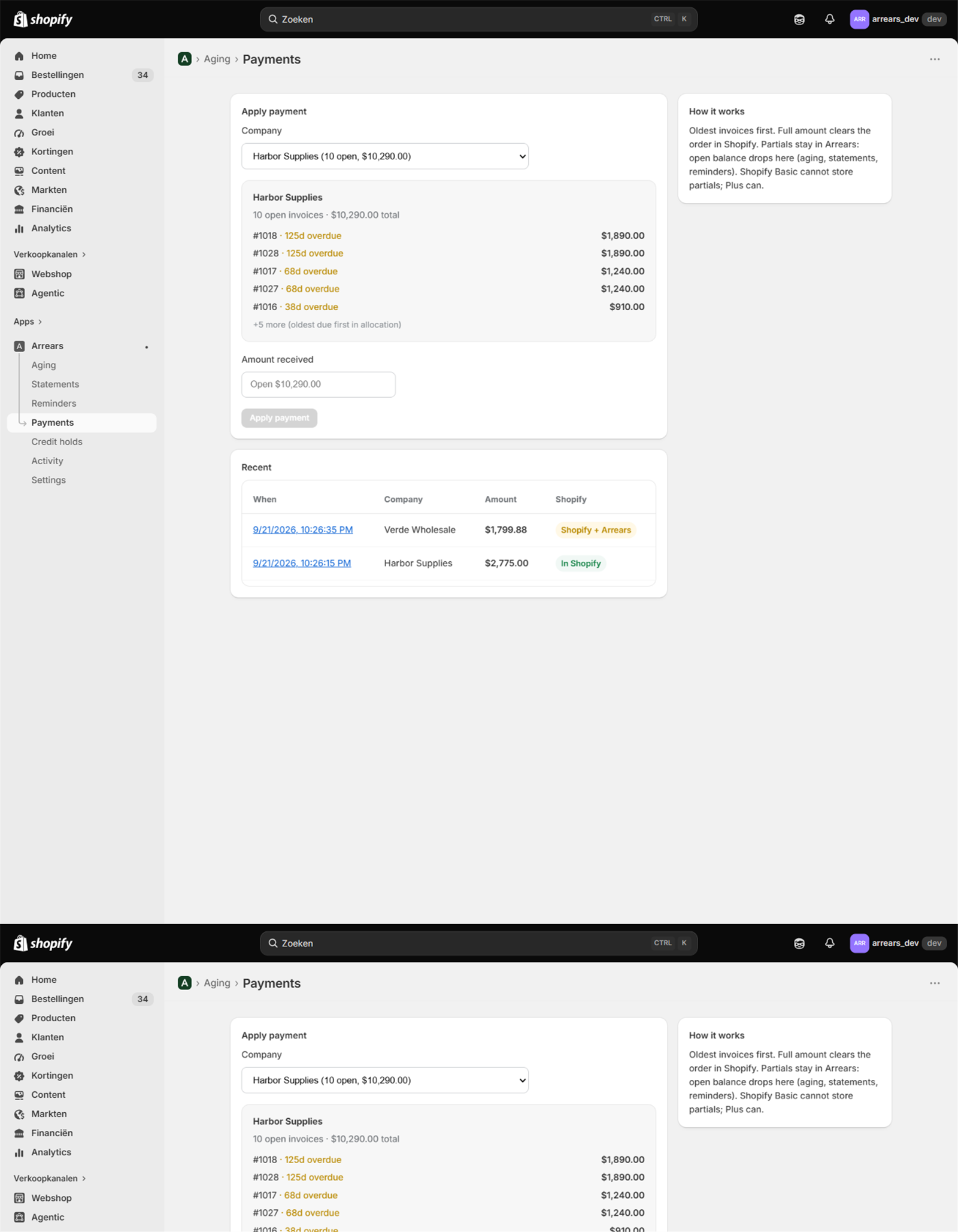Select Payments under Arrears in the sidebar
This screenshot has height=1232, width=958.
coord(82,423)
